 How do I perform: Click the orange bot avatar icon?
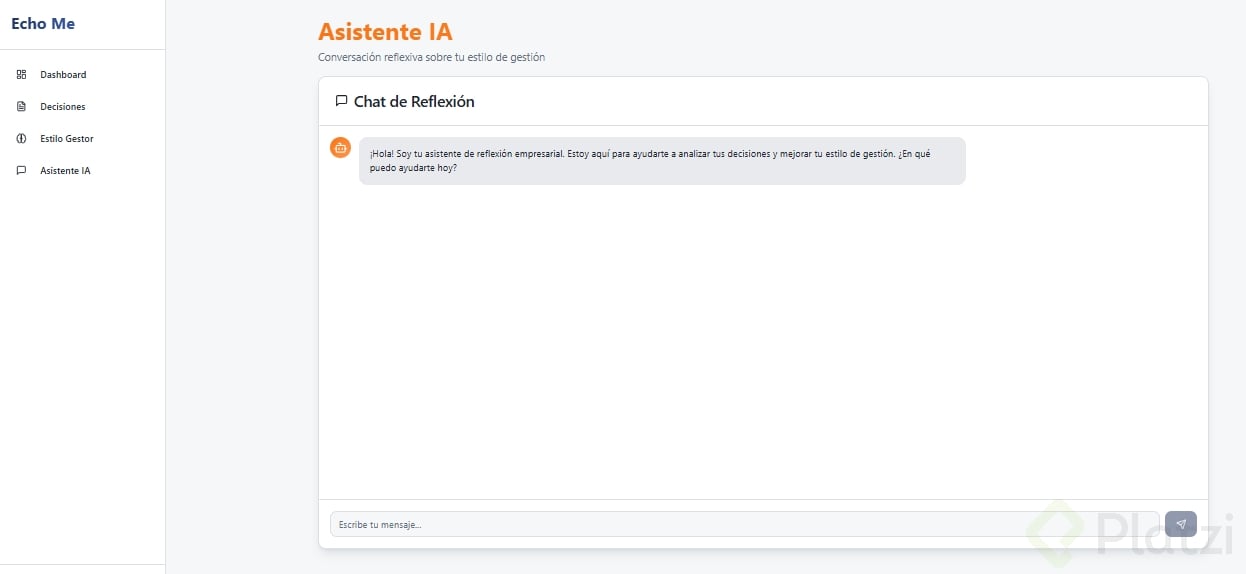pos(340,148)
